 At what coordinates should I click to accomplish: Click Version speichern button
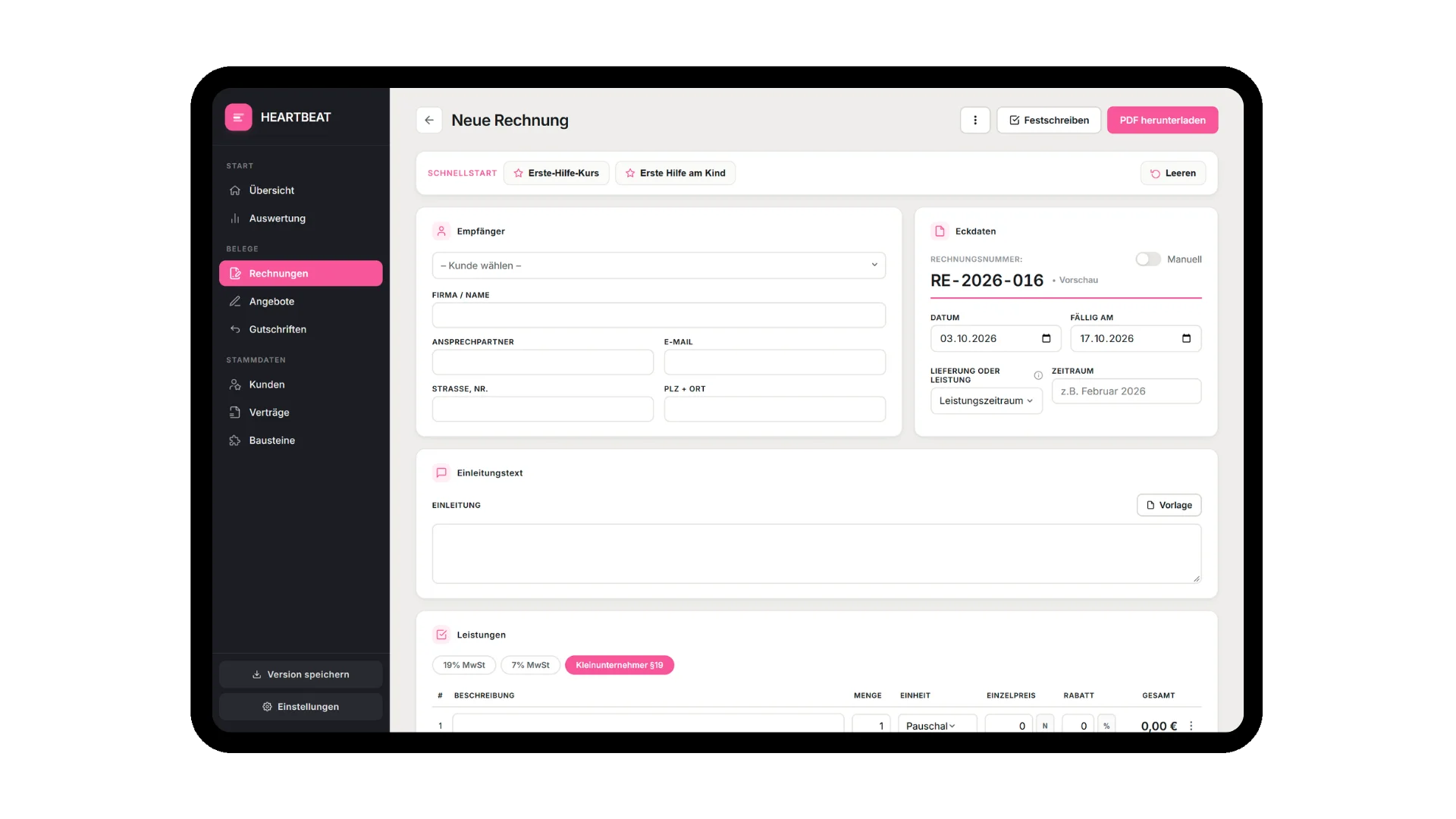point(300,674)
